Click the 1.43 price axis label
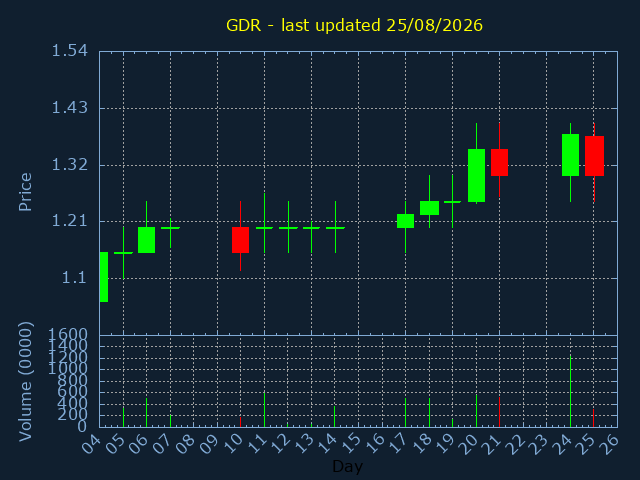640x480 pixels. pos(69,108)
